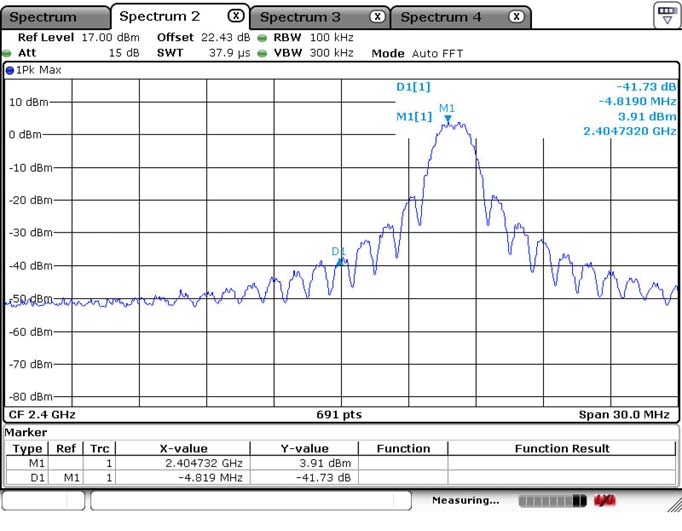Click the Att 15 dB value

coord(124,53)
